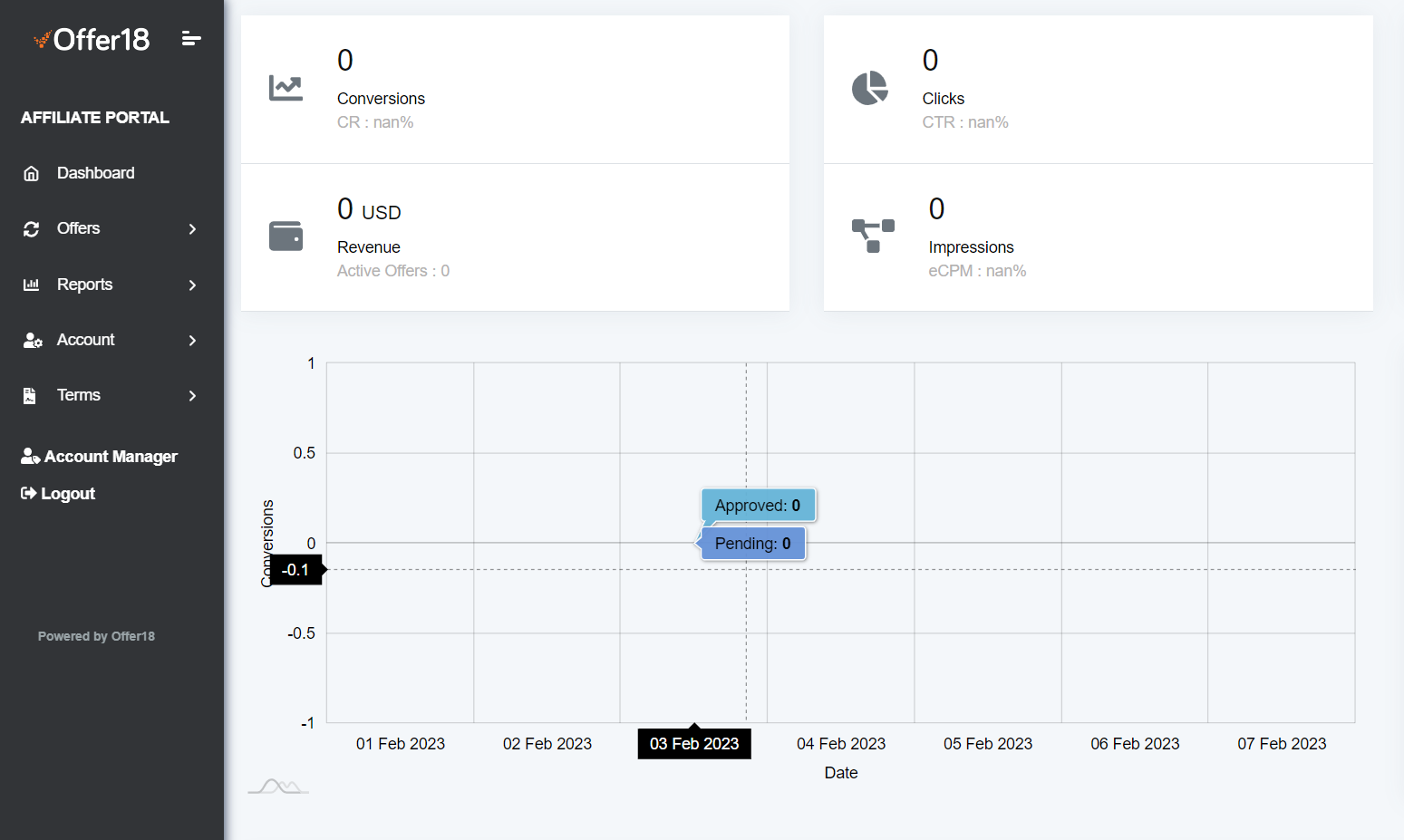The image size is (1404, 840).
Task: Click the Offer18 logo
Action: click(92, 40)
